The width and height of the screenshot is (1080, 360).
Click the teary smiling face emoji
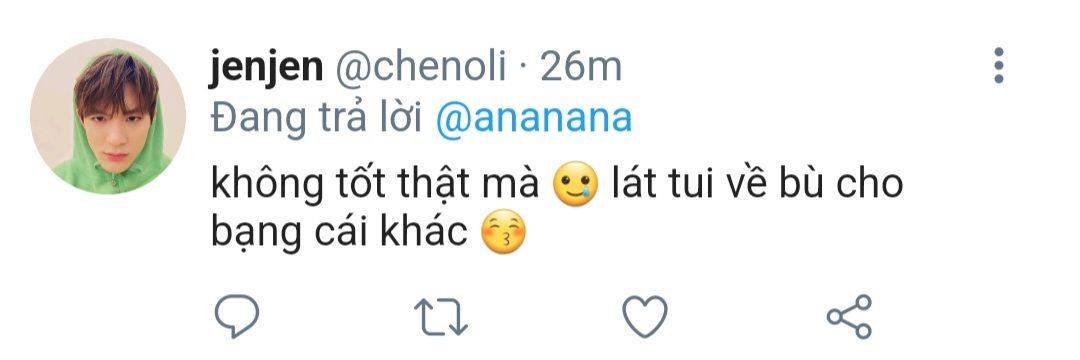pyautogui.click(x=576, y=184)
